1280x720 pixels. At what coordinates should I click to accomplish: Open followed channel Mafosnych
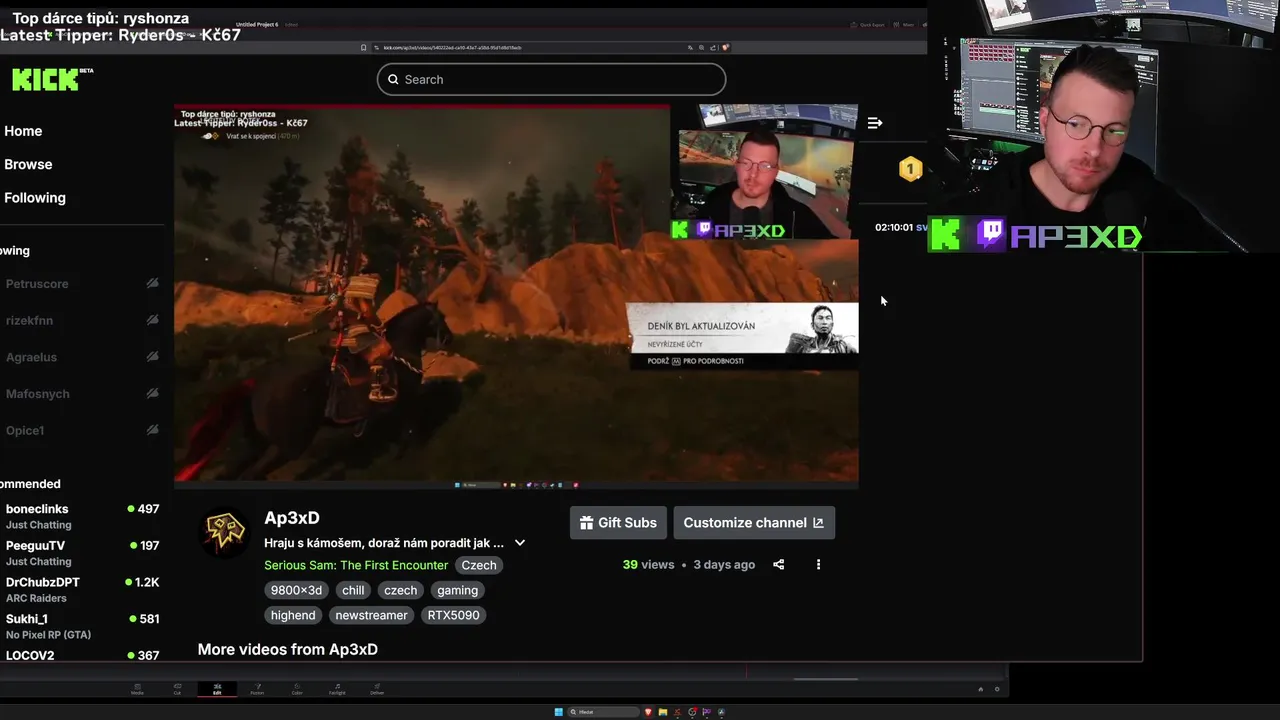coord(37,394)
